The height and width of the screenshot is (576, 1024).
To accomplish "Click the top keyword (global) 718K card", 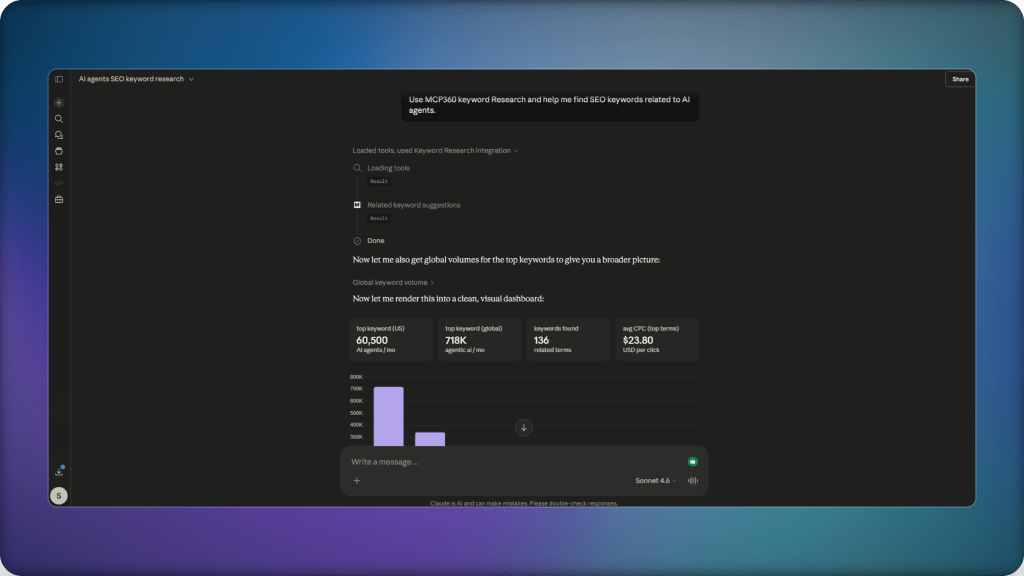I will tap(479, 339).
